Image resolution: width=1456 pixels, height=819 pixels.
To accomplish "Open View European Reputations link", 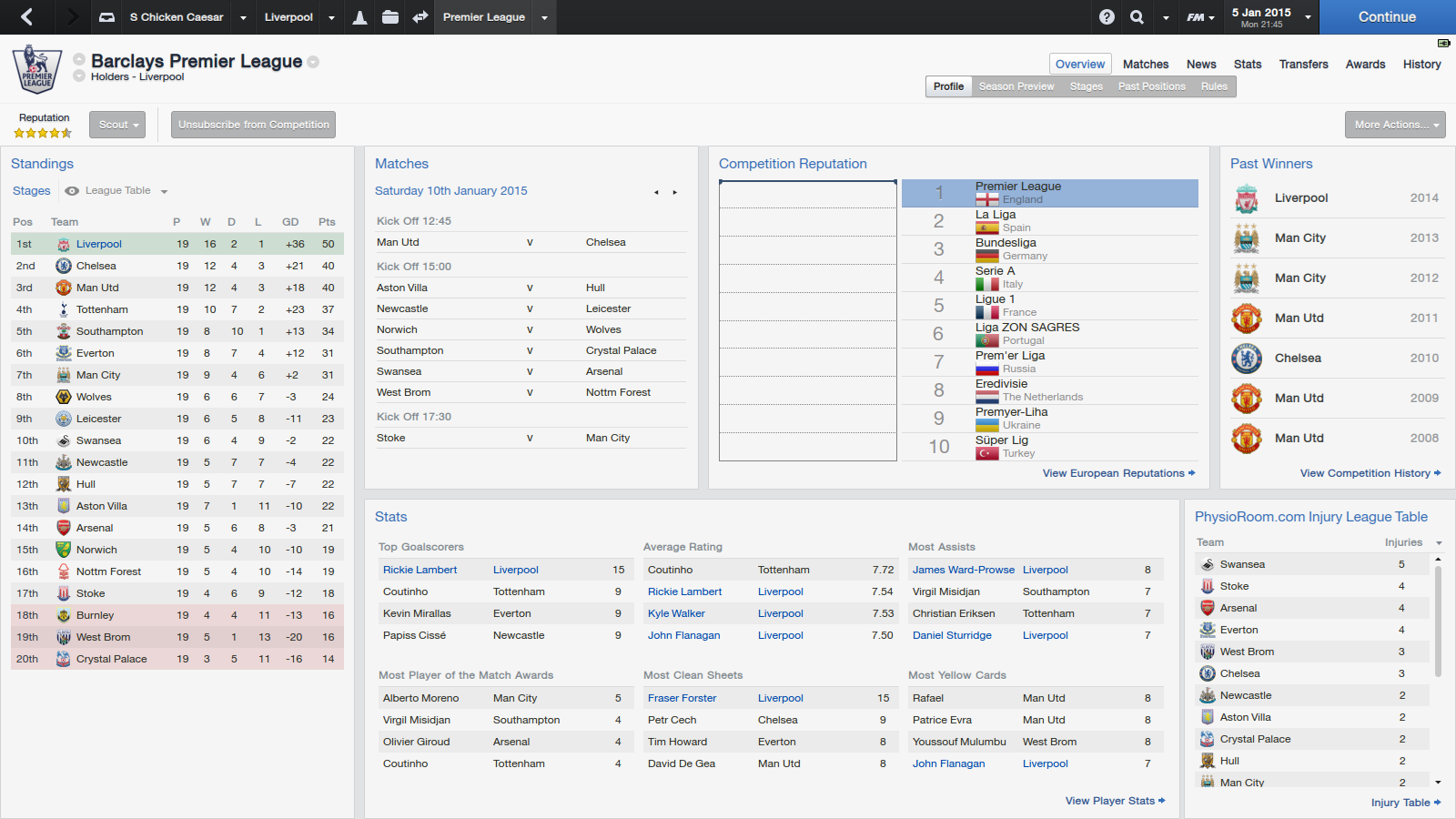I will point(1118,473).
